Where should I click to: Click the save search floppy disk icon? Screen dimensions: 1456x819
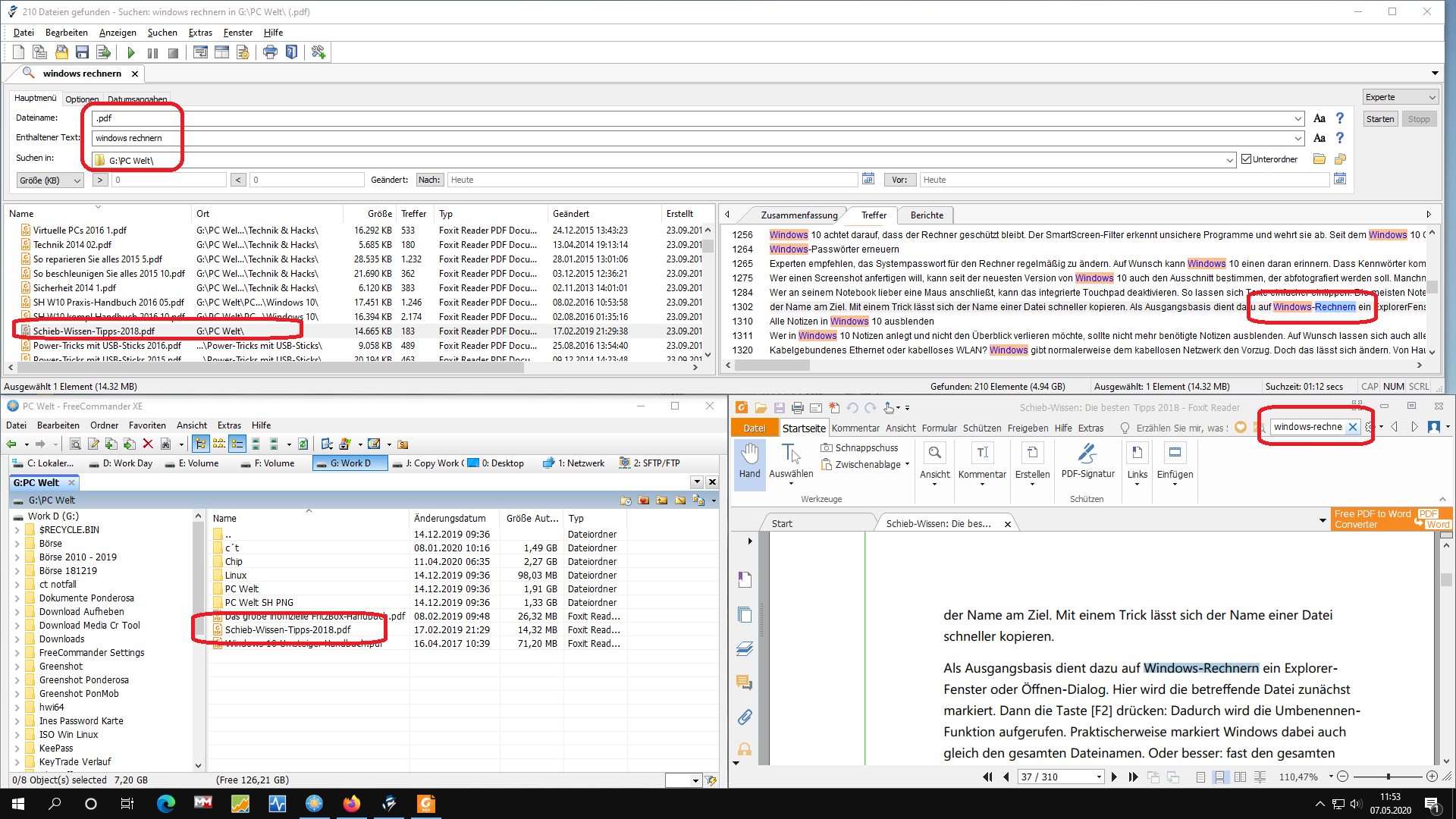click(x=82, y=52)
